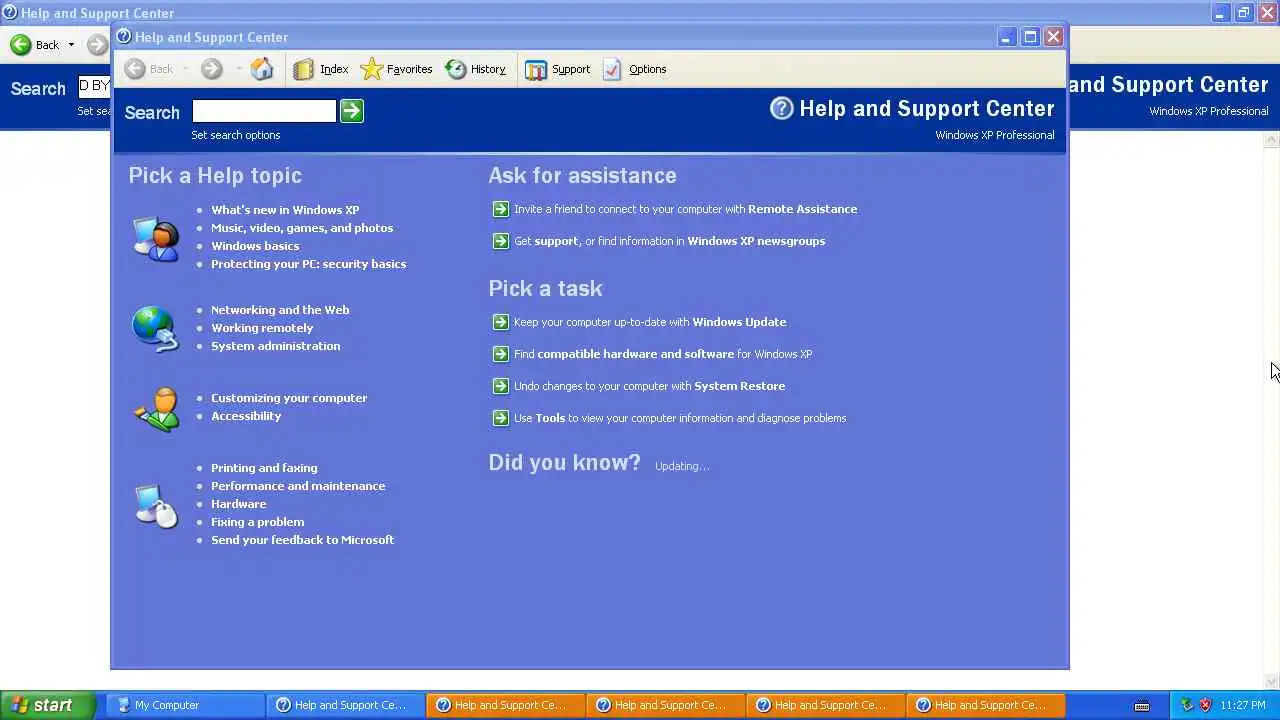
Task: Open Customizing your computer topic
Action: click(x=289, y=398)
